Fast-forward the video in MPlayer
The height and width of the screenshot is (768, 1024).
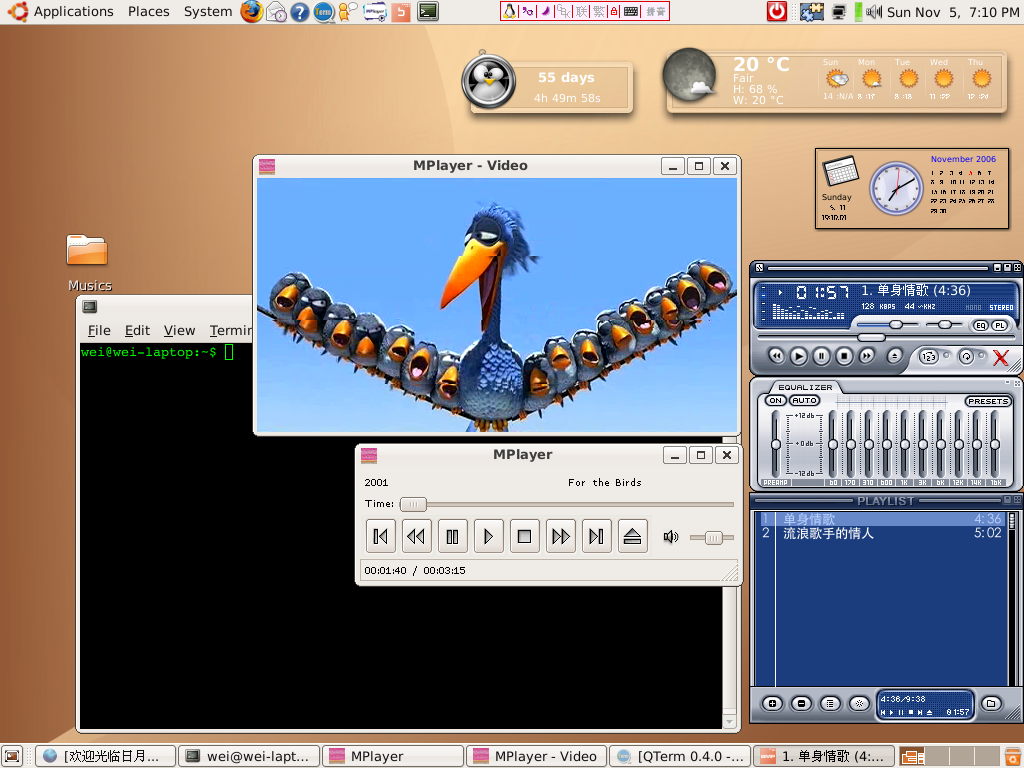(x=560, y=536)
